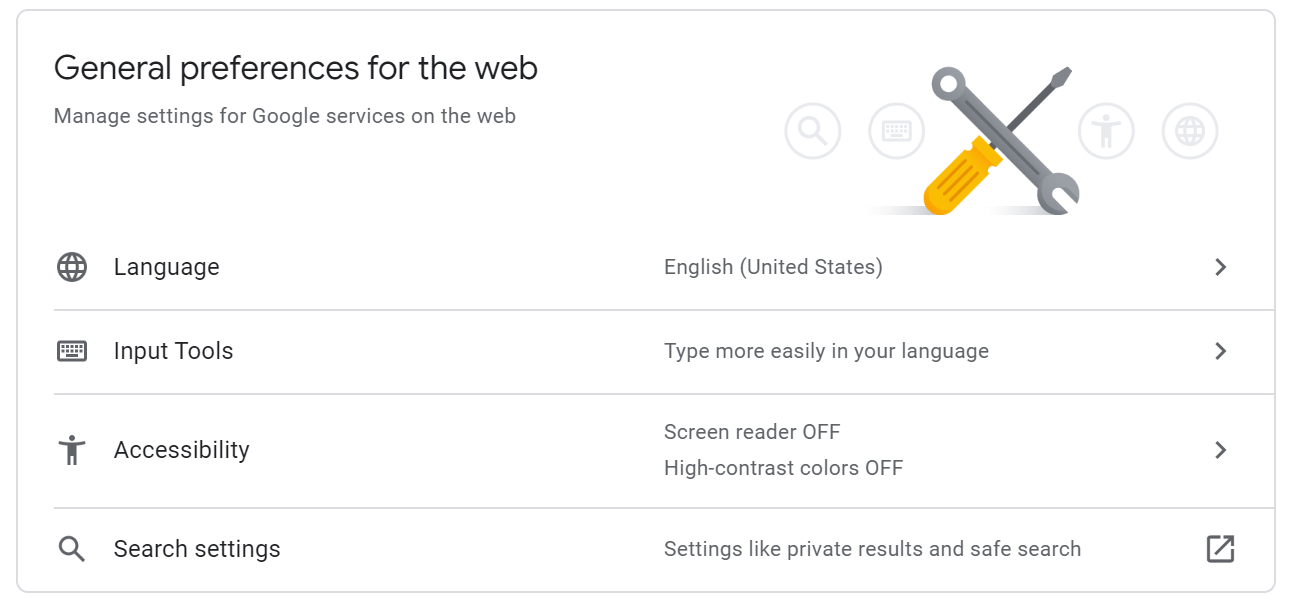
Task: Expand the Input Tools row chevron
Action: (1220, 351)
